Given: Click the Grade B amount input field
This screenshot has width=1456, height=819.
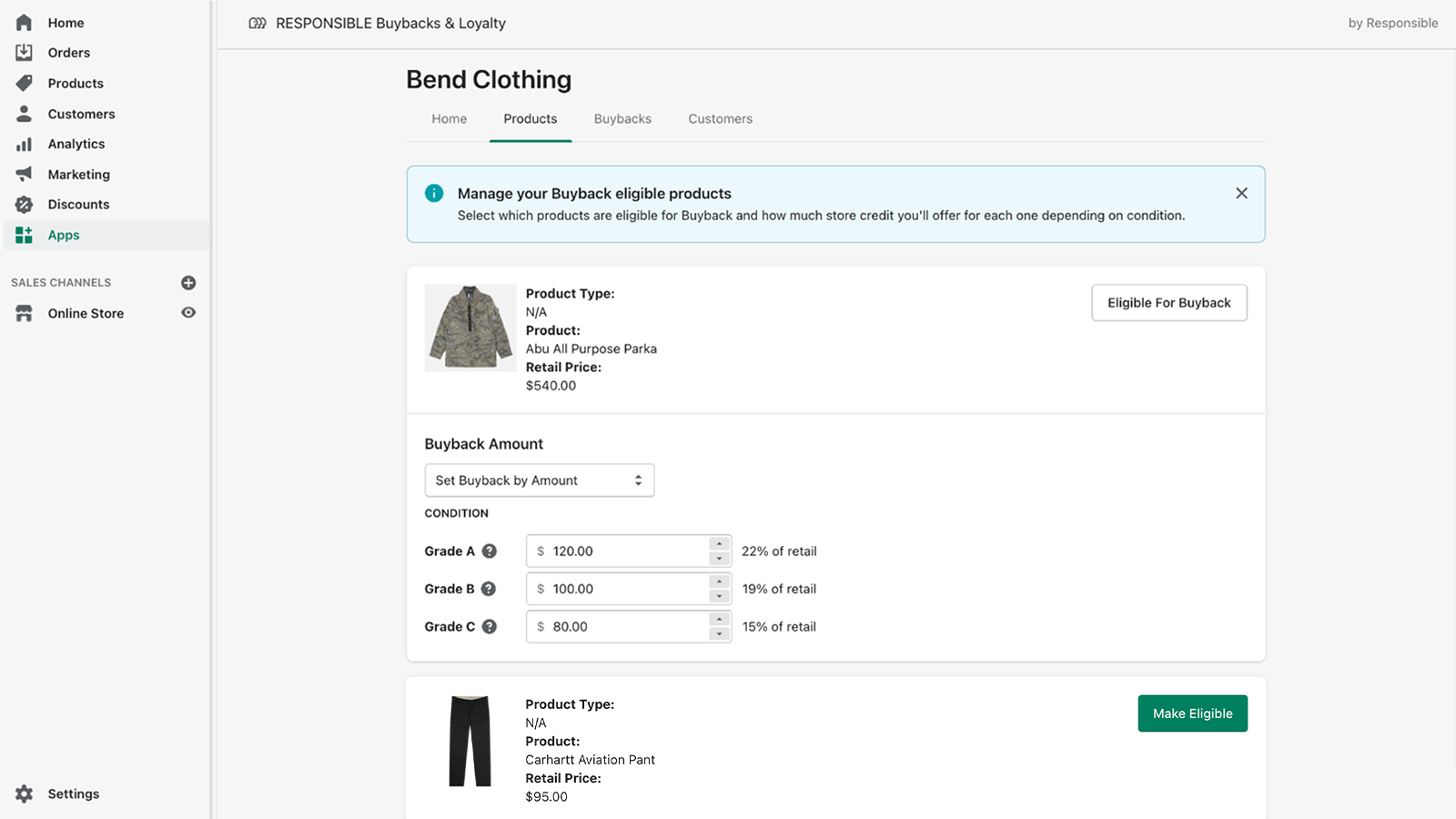Looking at the screenshot, I should click(x=619, y=589).
